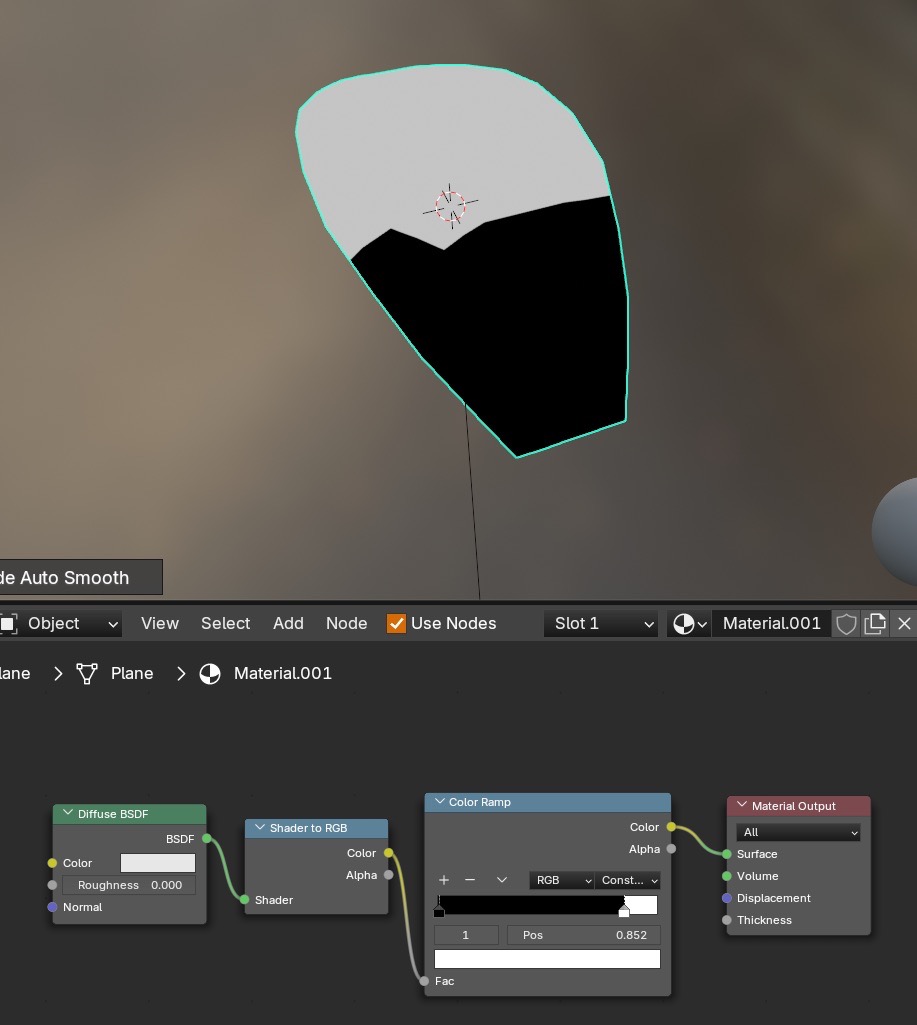Click Material.001 in the breadcrumb path
The image size is (917, 1025).
pos(282,673)
